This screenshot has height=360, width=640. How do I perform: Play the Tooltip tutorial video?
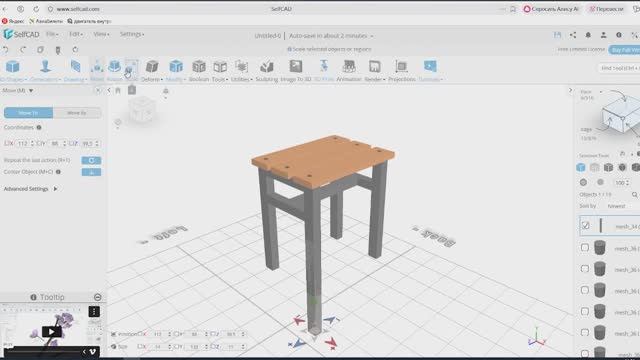(x=51, y=331)
